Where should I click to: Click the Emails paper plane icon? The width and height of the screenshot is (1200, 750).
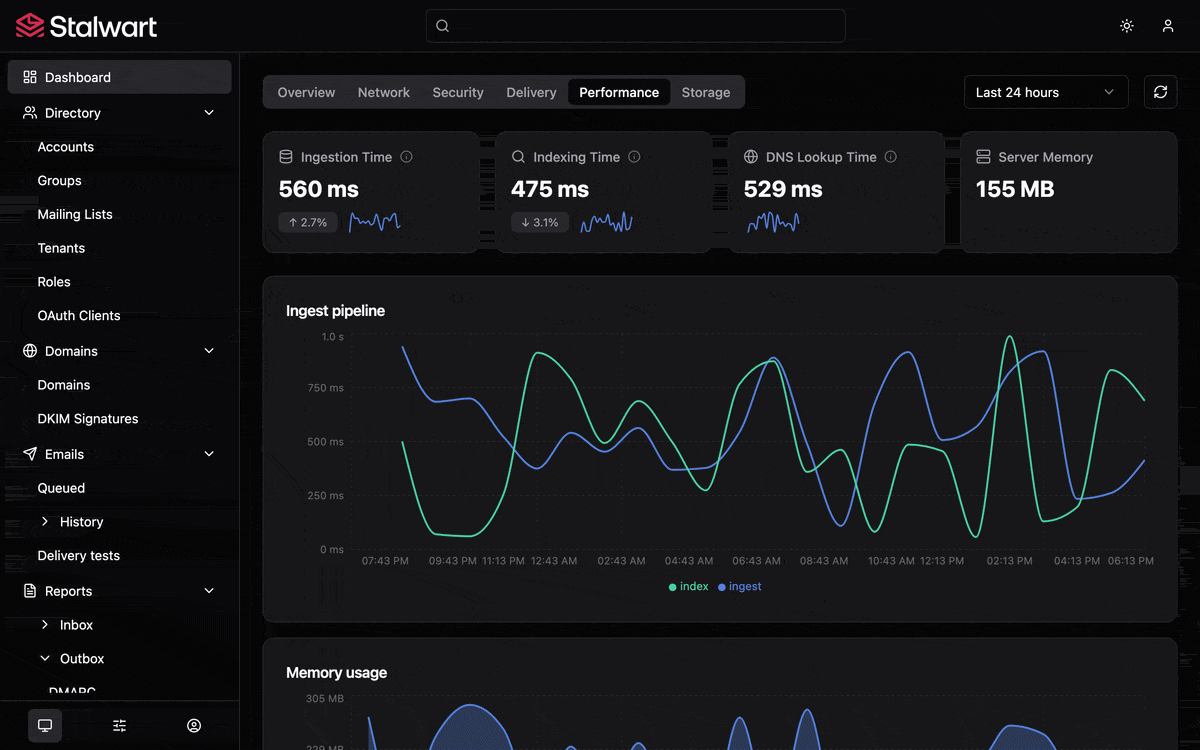click(30, 454)
